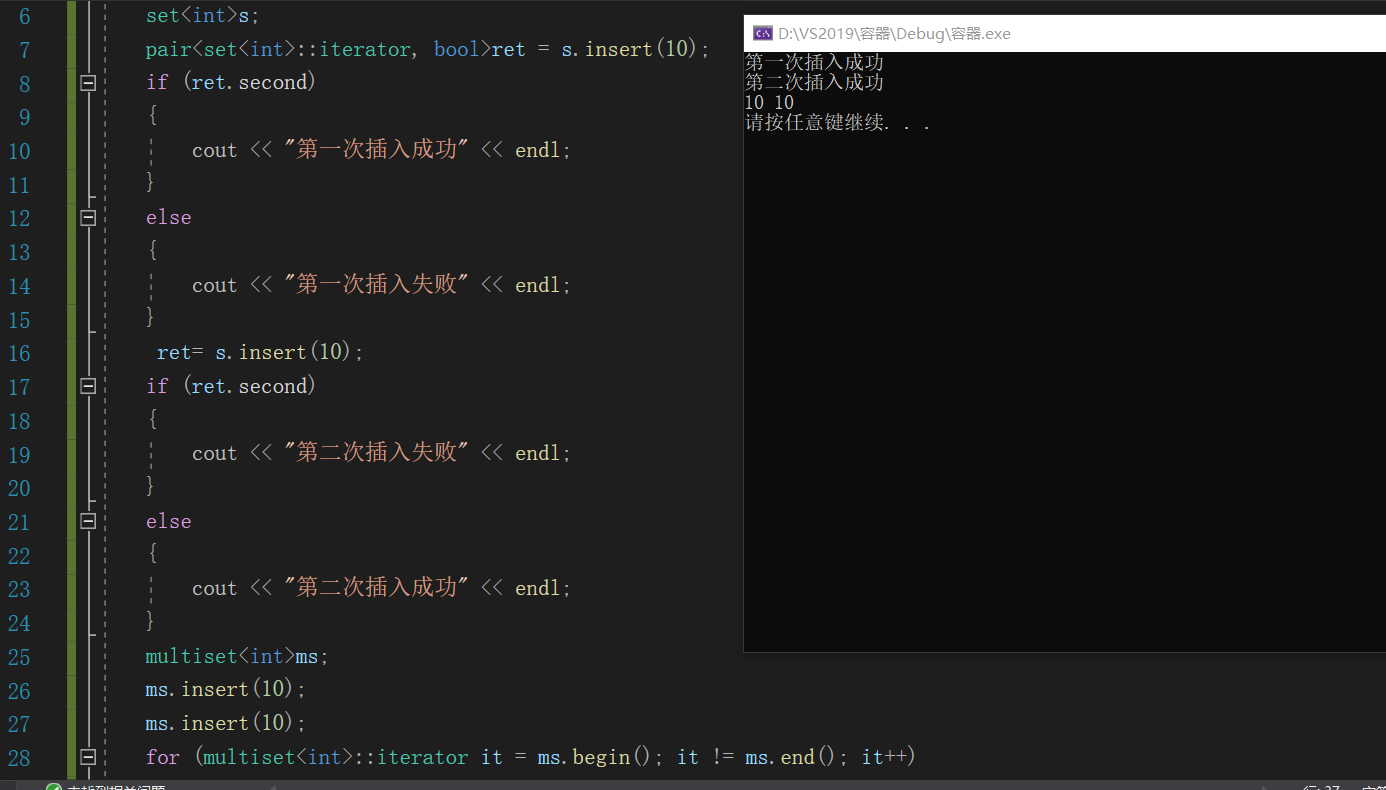Place cursor on s.insert(10) at line 16
The image size is (1386, 790).
(287, 352)
